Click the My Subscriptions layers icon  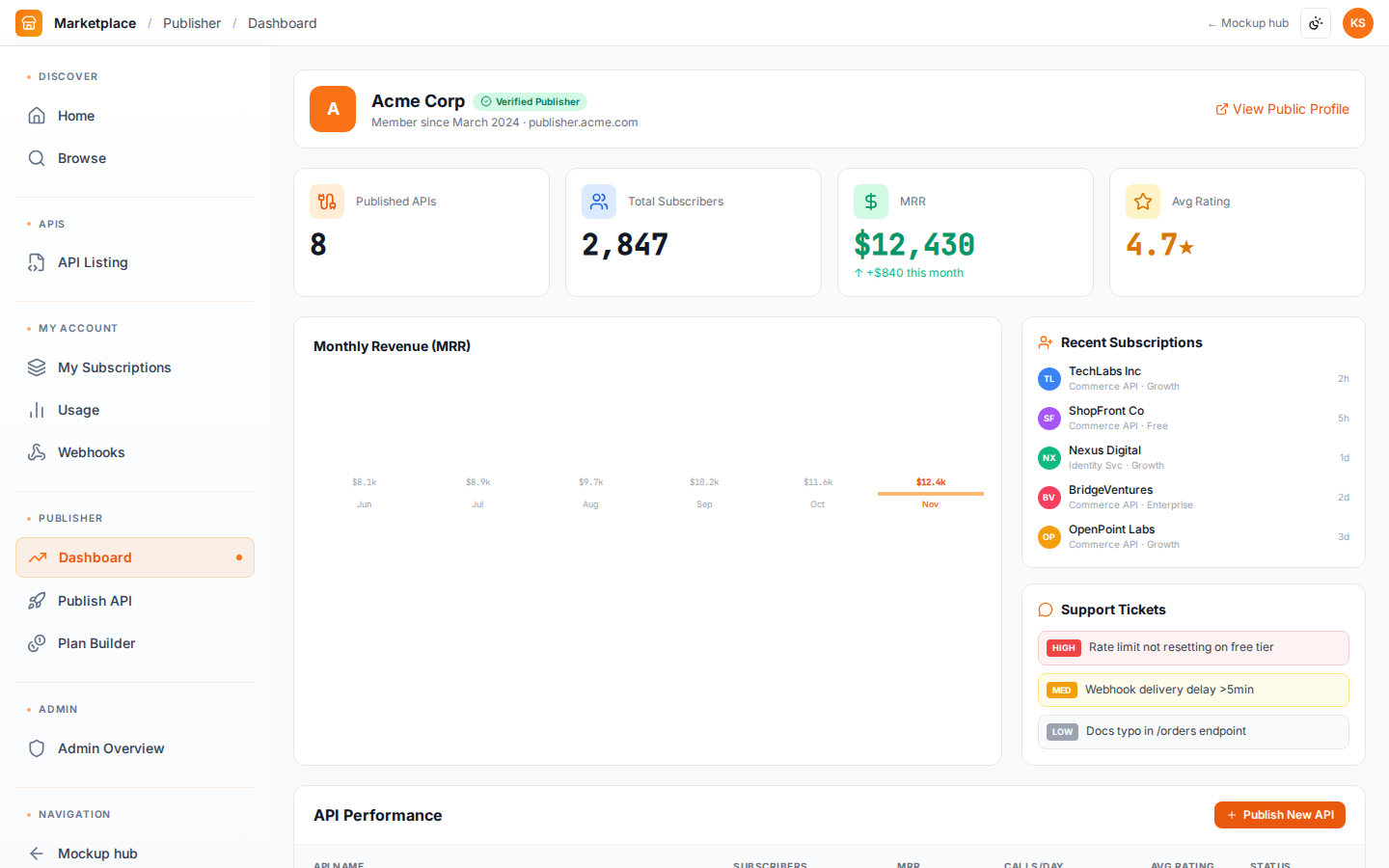[x=37, y=367]
